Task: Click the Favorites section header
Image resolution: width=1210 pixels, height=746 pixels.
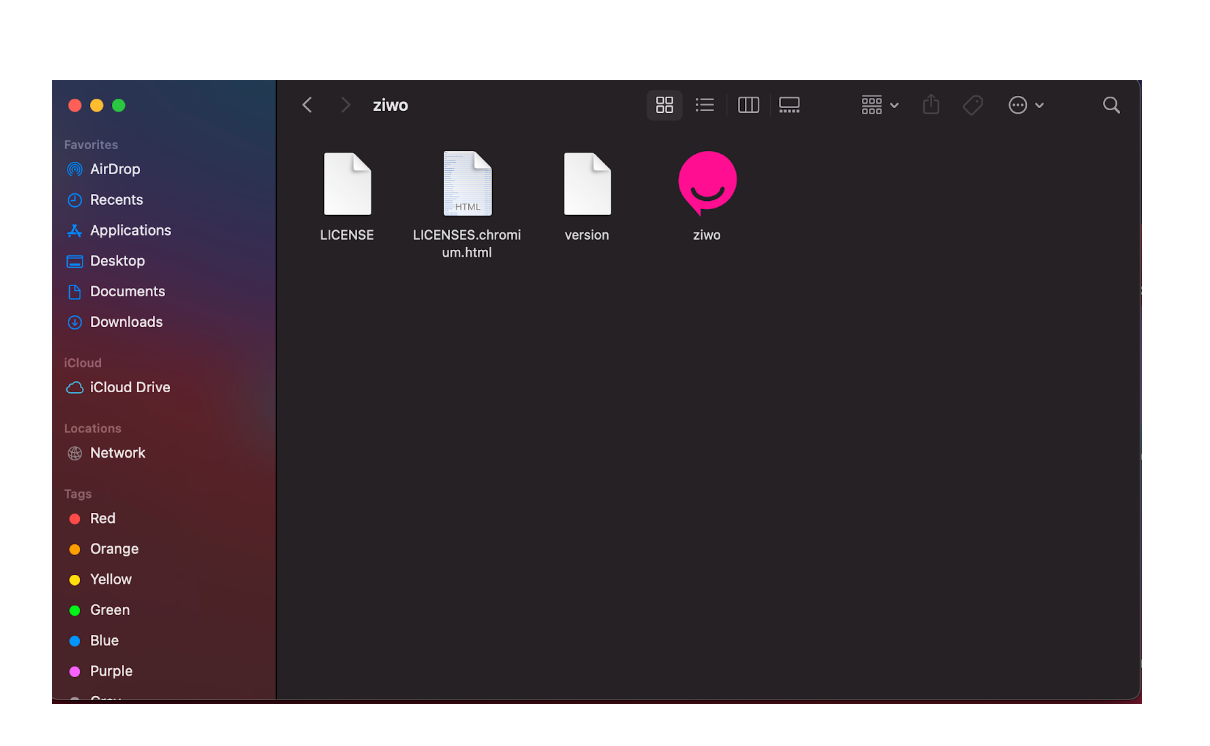Action: tap(91, 145)
